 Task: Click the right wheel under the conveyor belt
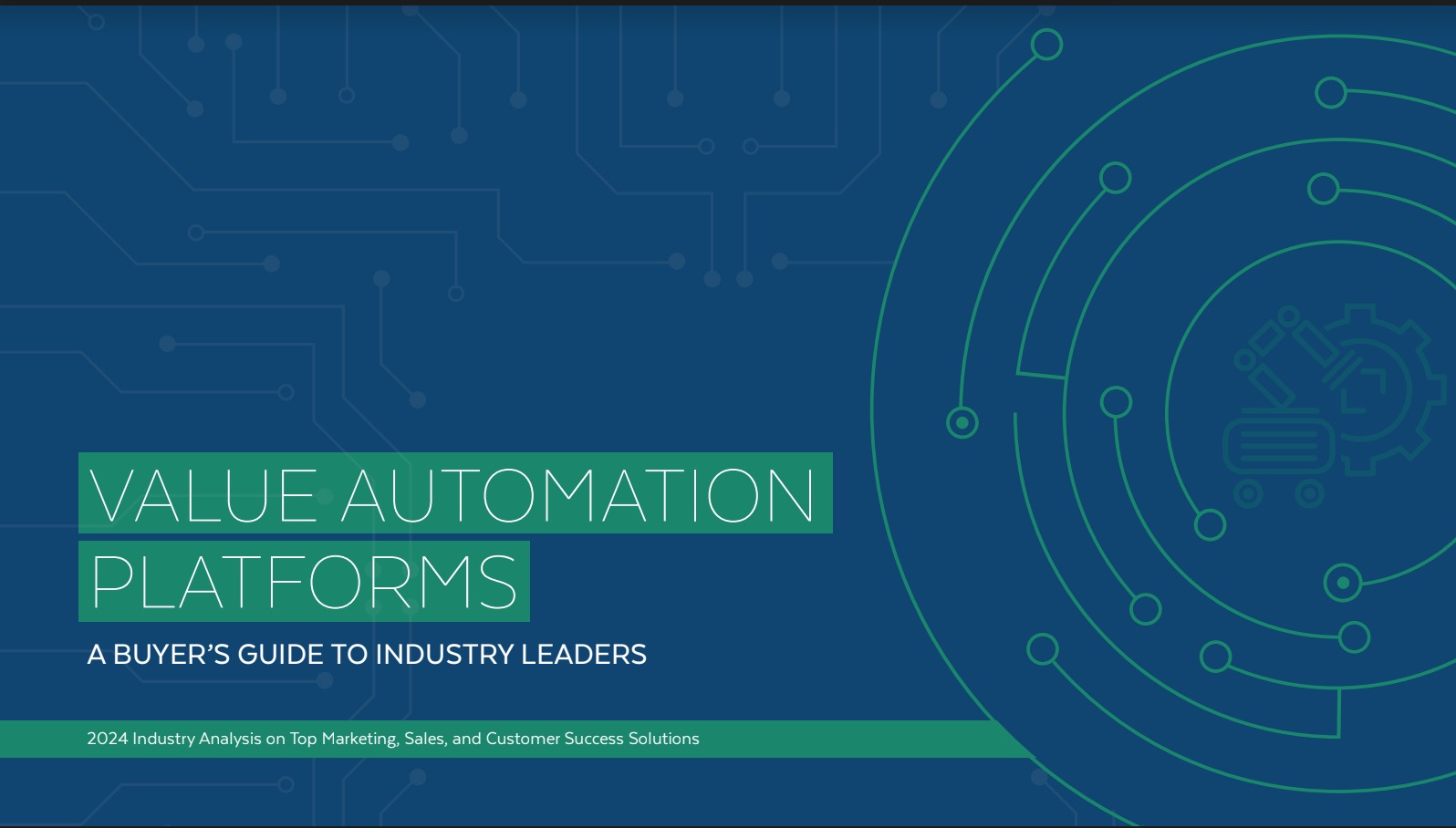[1309, 494]
